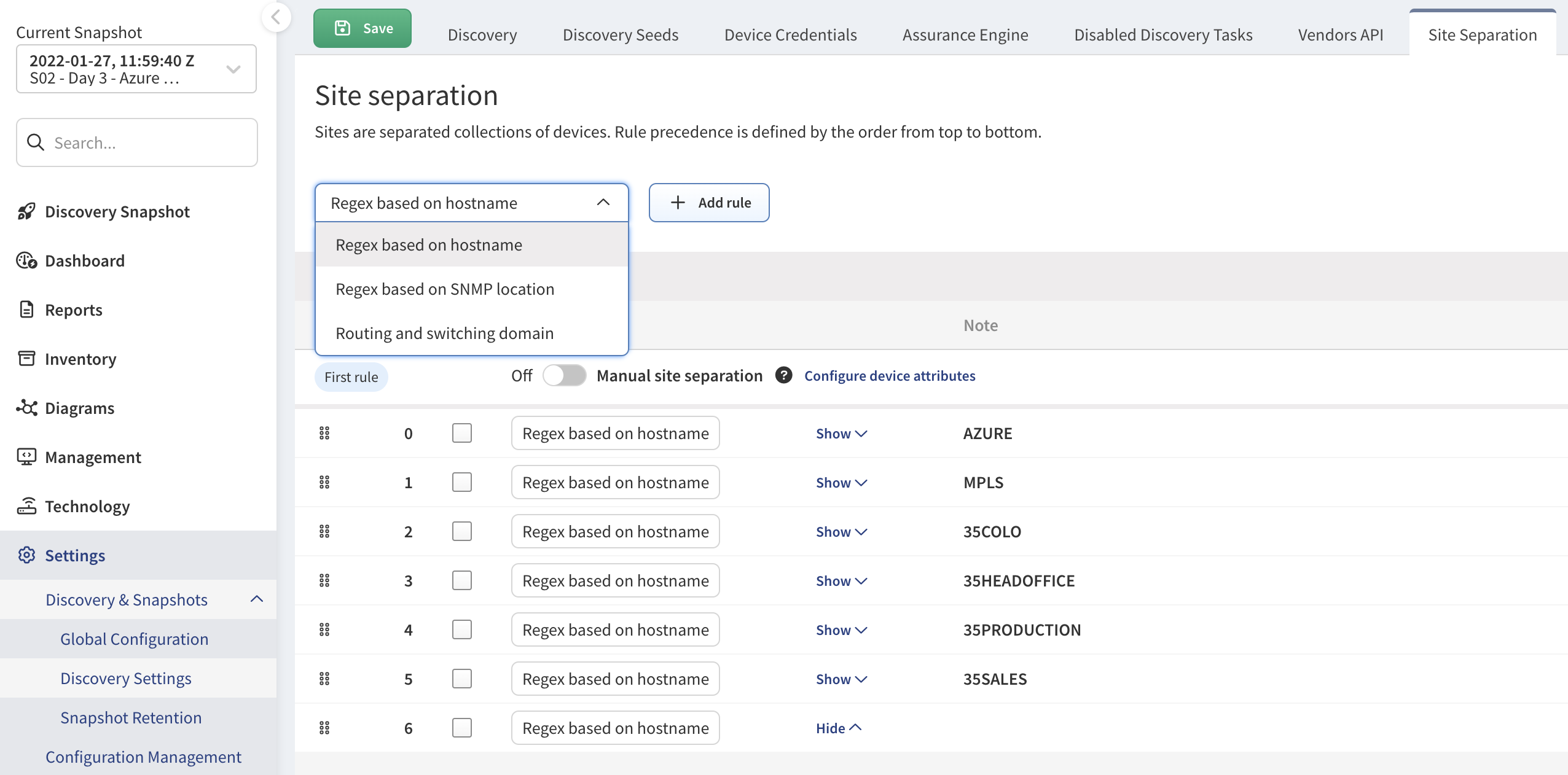The width and height of the screenshot is (1568, 775).
Task: Toggle Manual site separation switch
Action: (x=564, y=375)
